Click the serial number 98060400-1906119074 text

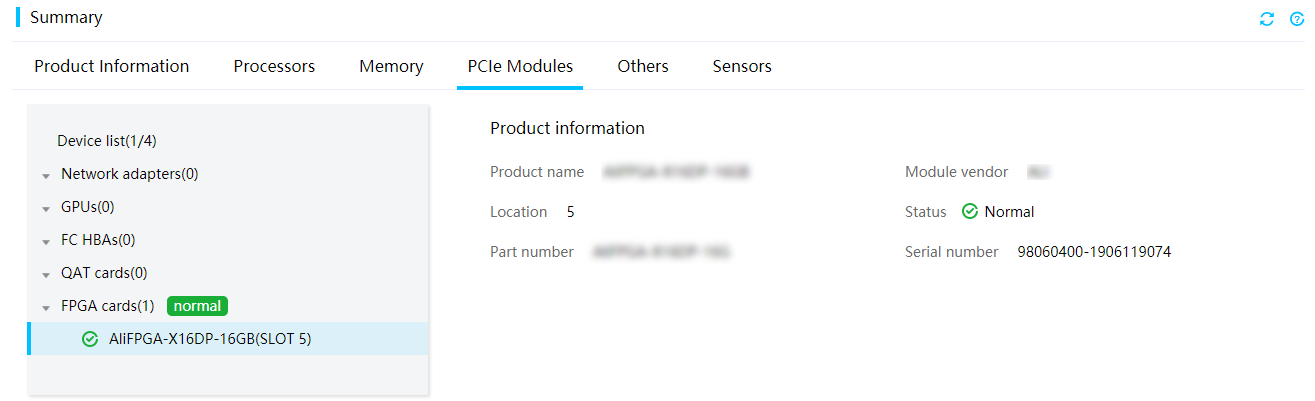[x=1094, y=252]
